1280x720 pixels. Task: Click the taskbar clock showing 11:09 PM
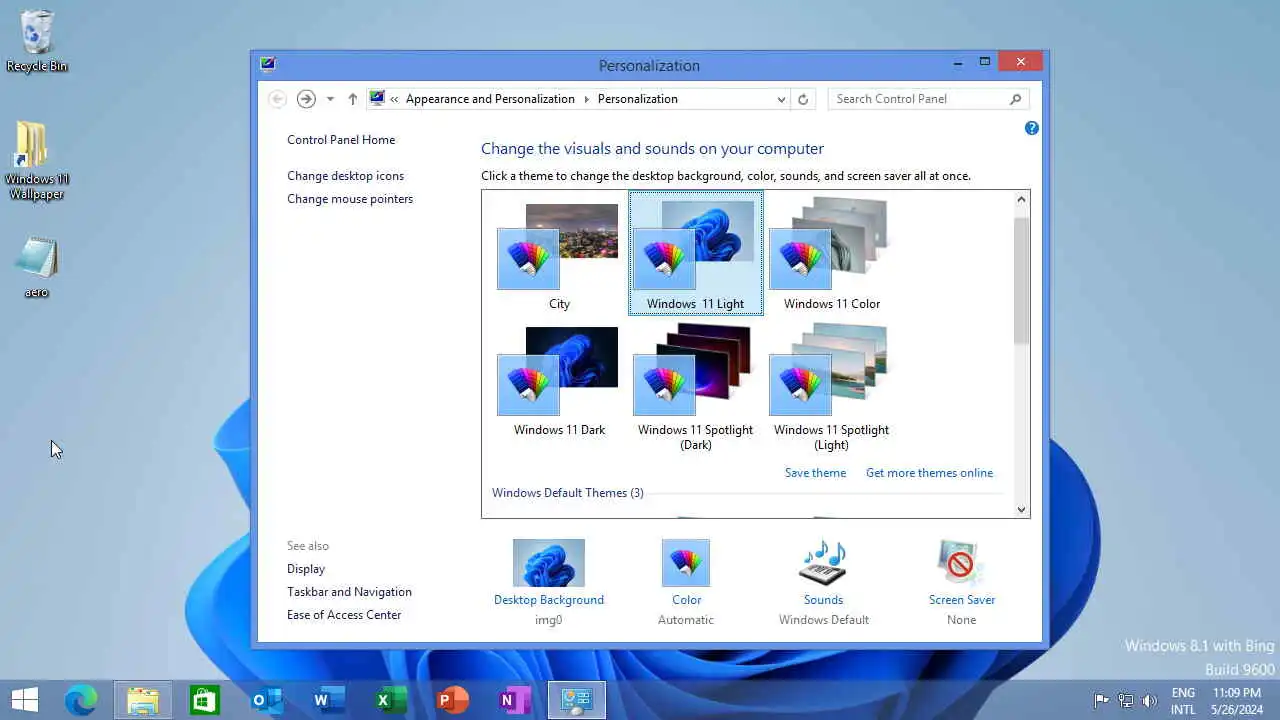point(1236,700)
